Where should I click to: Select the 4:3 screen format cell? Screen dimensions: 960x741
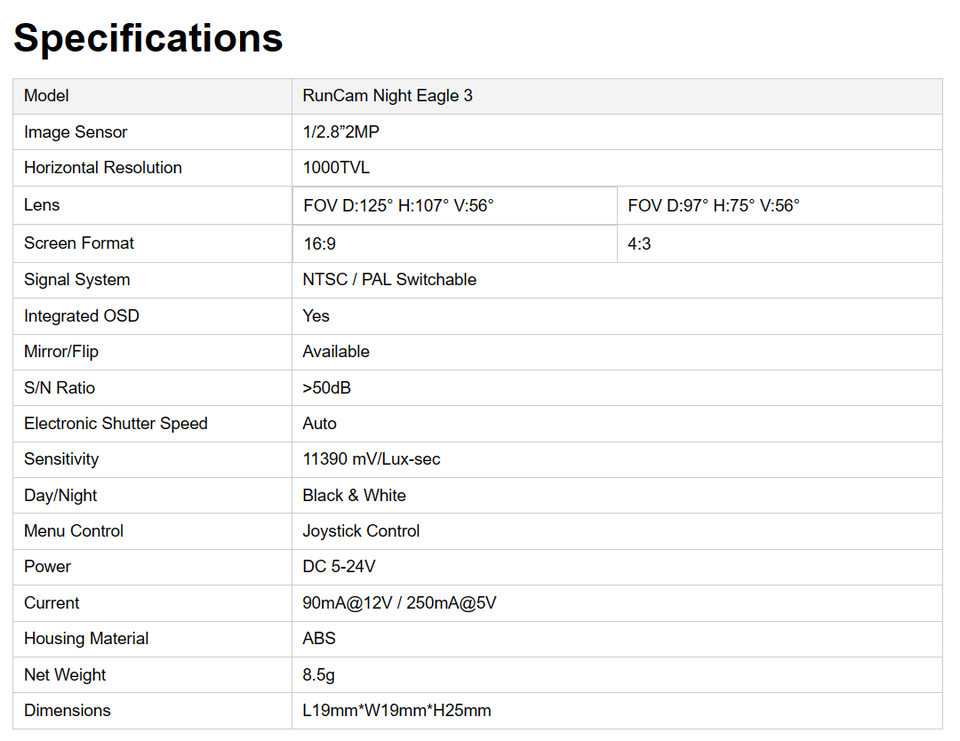tap(639, 244)
